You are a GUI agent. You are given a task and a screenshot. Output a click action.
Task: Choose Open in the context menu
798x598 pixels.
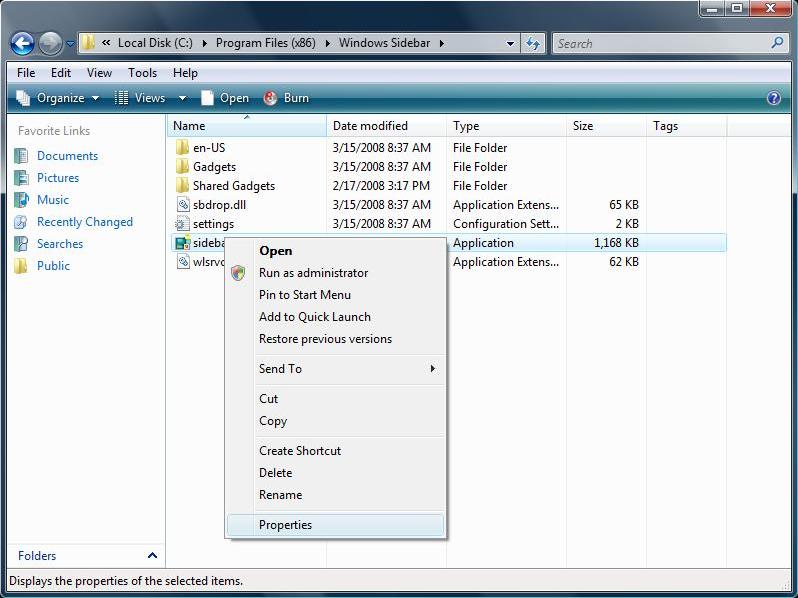336,251
